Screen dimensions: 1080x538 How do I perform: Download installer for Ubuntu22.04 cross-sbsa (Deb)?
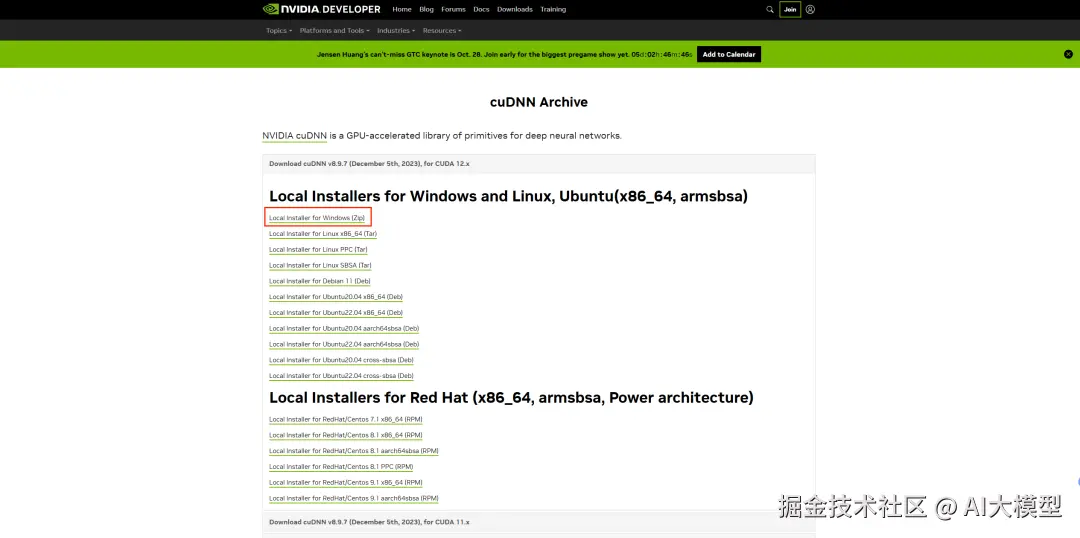pyautogui.click(x=342, y=376)
